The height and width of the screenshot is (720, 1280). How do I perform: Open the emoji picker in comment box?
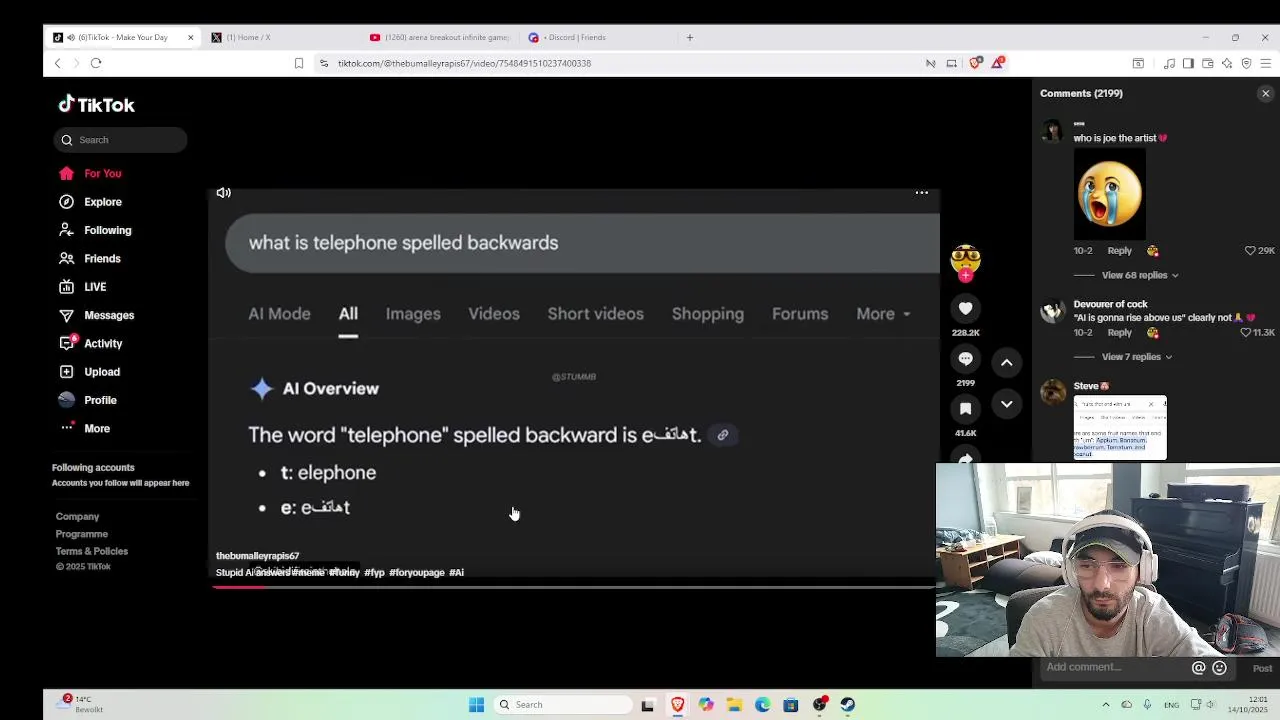tap(1219, 668)
